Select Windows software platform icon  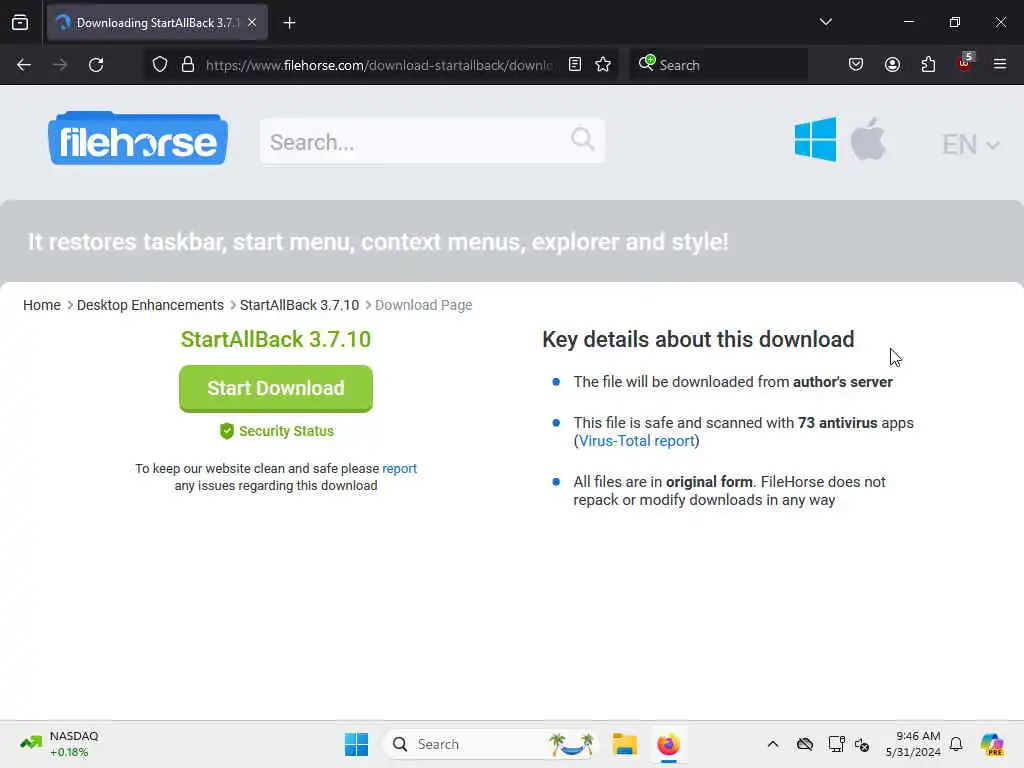coord(815,139)
